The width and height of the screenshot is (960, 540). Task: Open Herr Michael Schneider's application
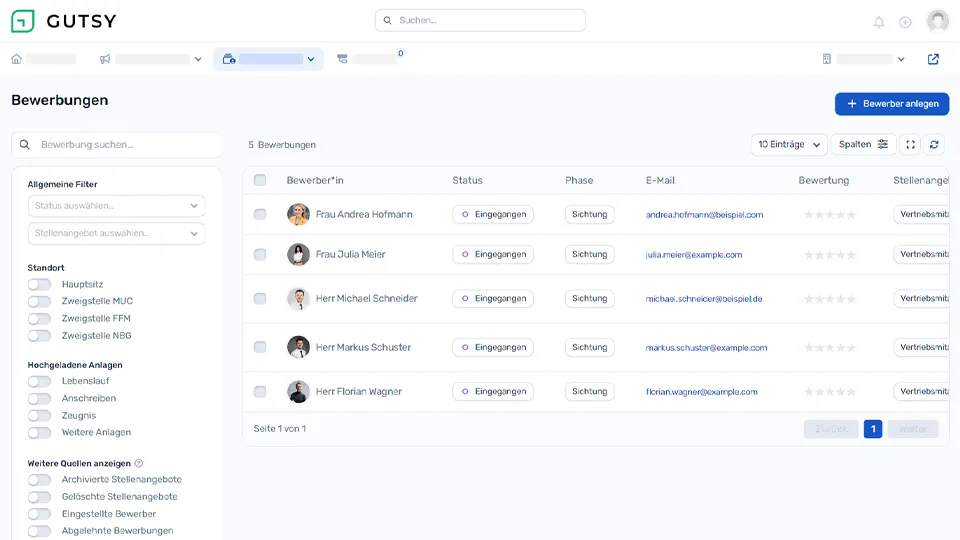pyautogui.click(x=367, y=298)
